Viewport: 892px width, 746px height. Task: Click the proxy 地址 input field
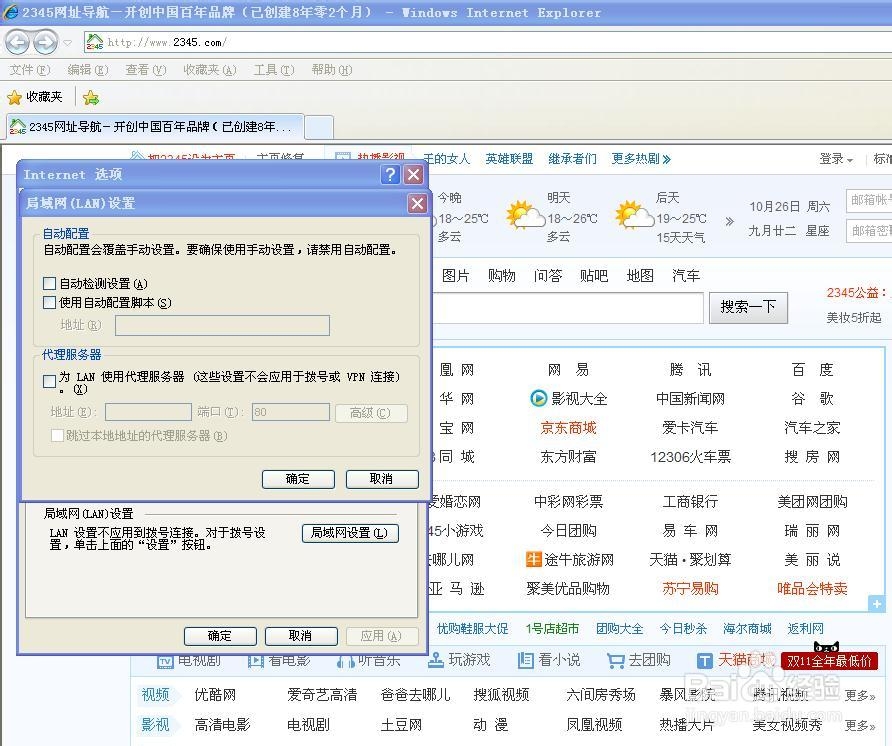point(148,412)
